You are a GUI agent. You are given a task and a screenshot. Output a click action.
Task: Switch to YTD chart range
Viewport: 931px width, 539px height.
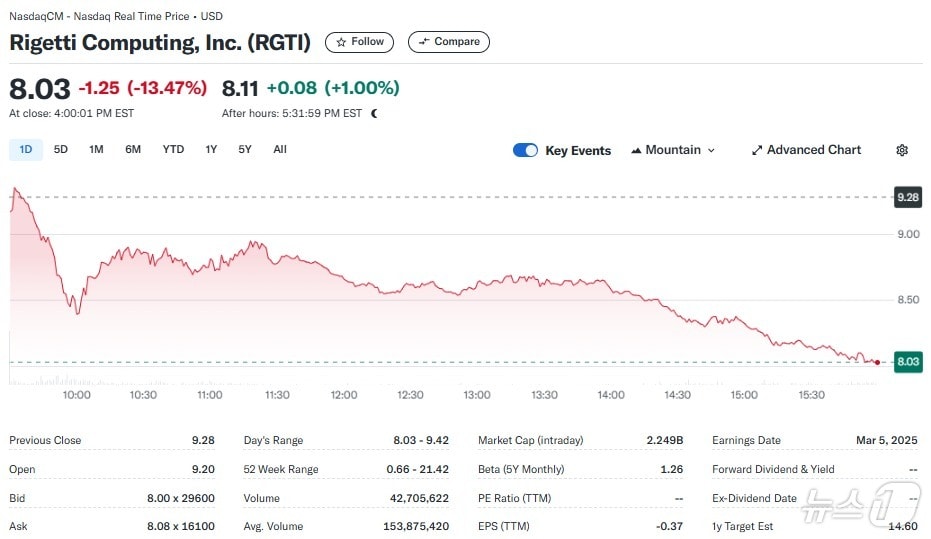[x=173, y=150]
